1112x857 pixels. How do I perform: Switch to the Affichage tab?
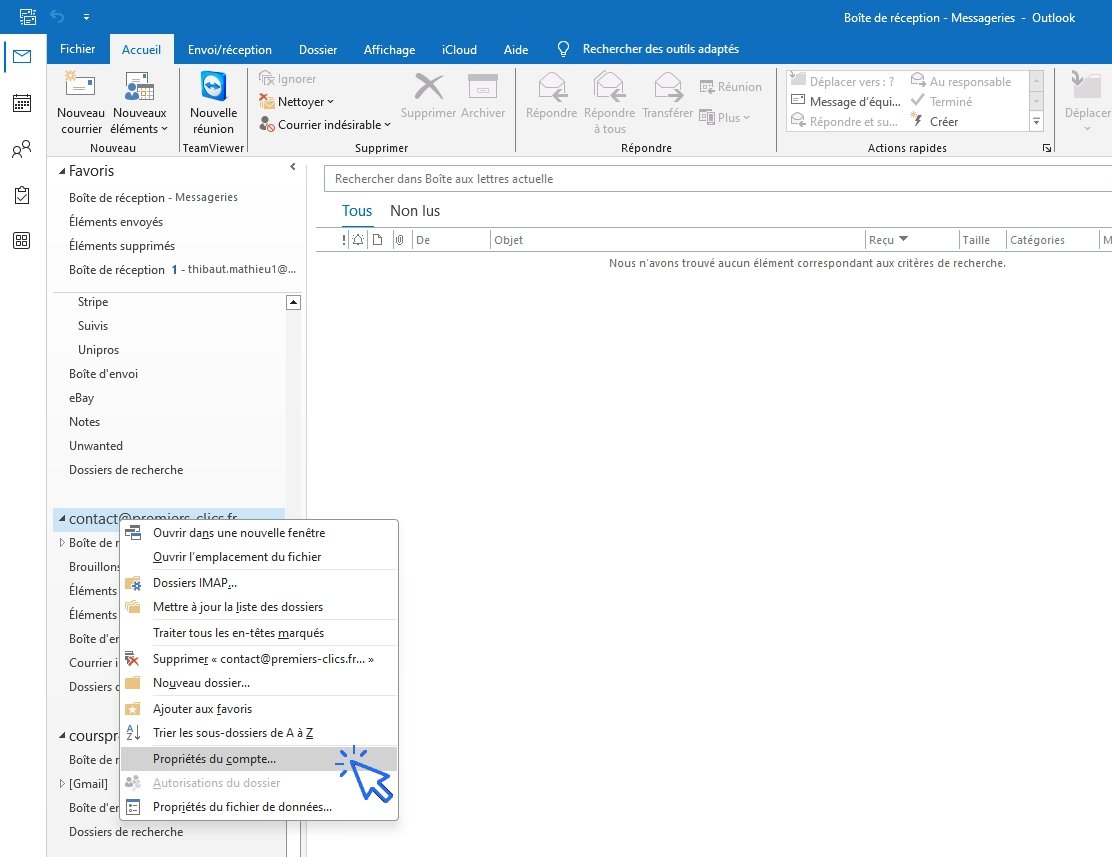click(x=389, y=50)
